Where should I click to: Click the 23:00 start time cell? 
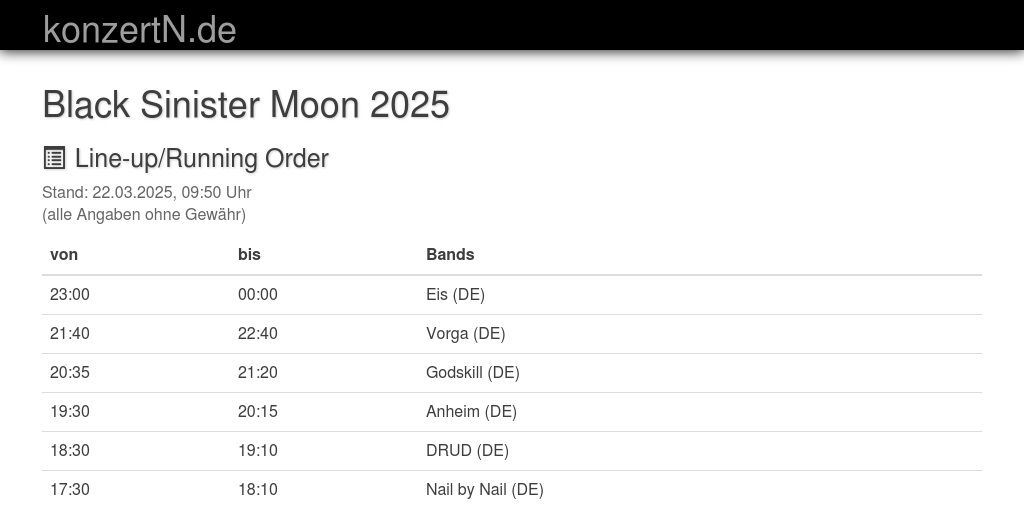tap(70, 294)
